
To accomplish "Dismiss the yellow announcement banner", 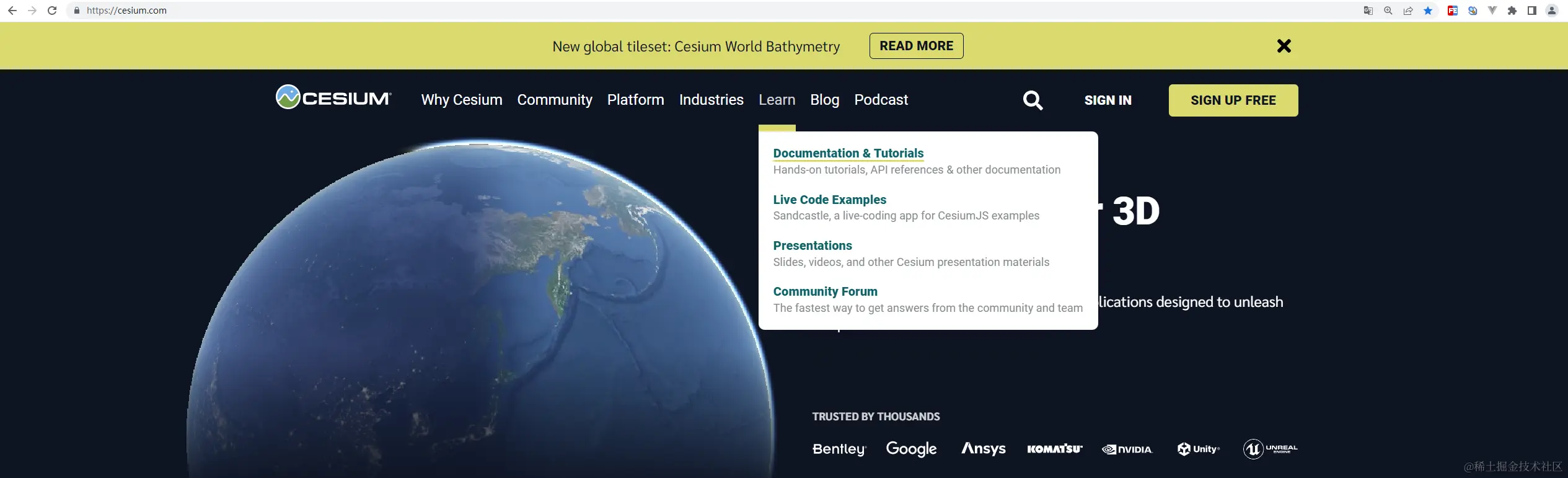I will 1284,46.
